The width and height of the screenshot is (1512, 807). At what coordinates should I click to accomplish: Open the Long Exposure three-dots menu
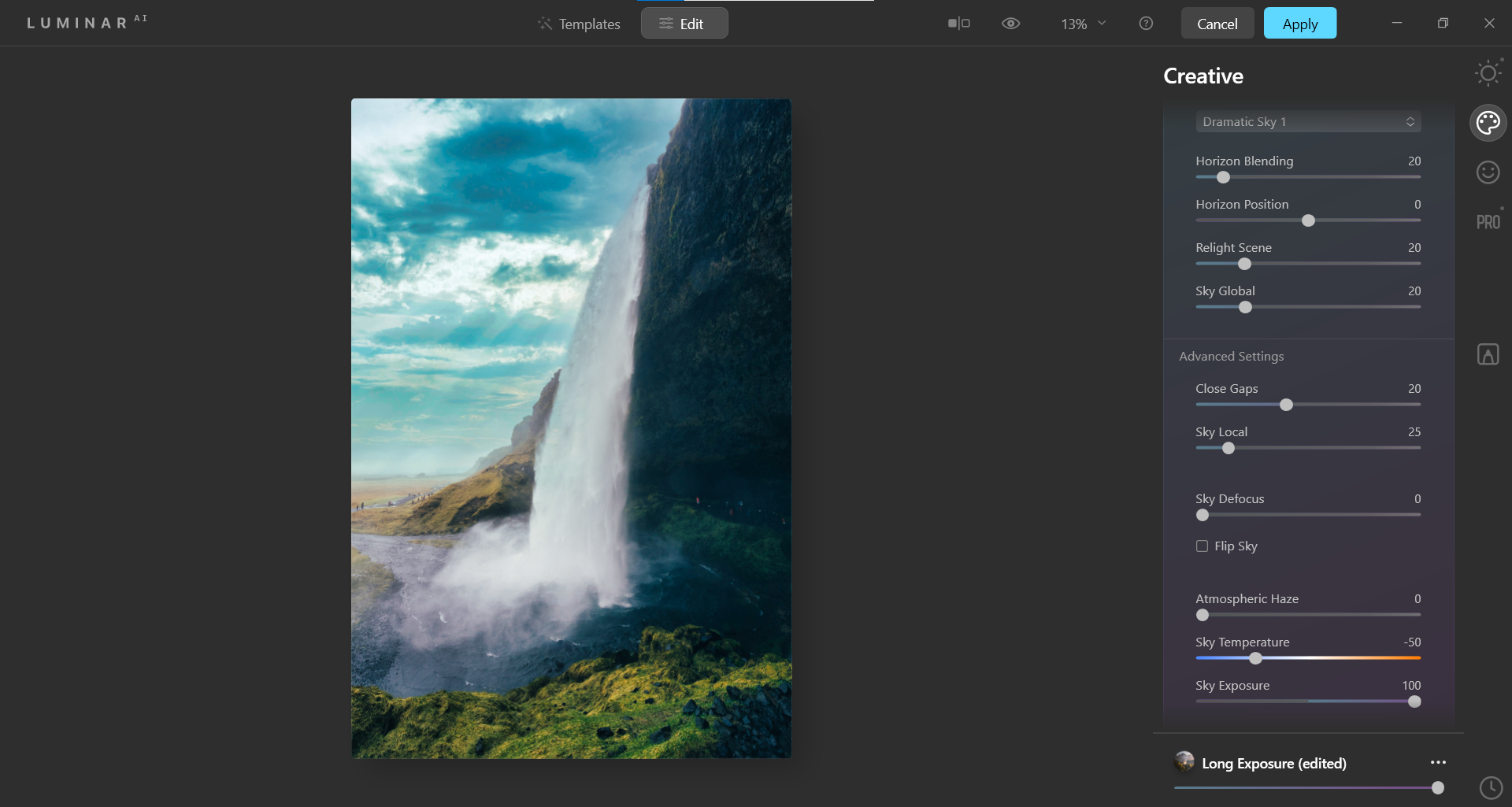pyautogui.click(x=1438, y=762)
